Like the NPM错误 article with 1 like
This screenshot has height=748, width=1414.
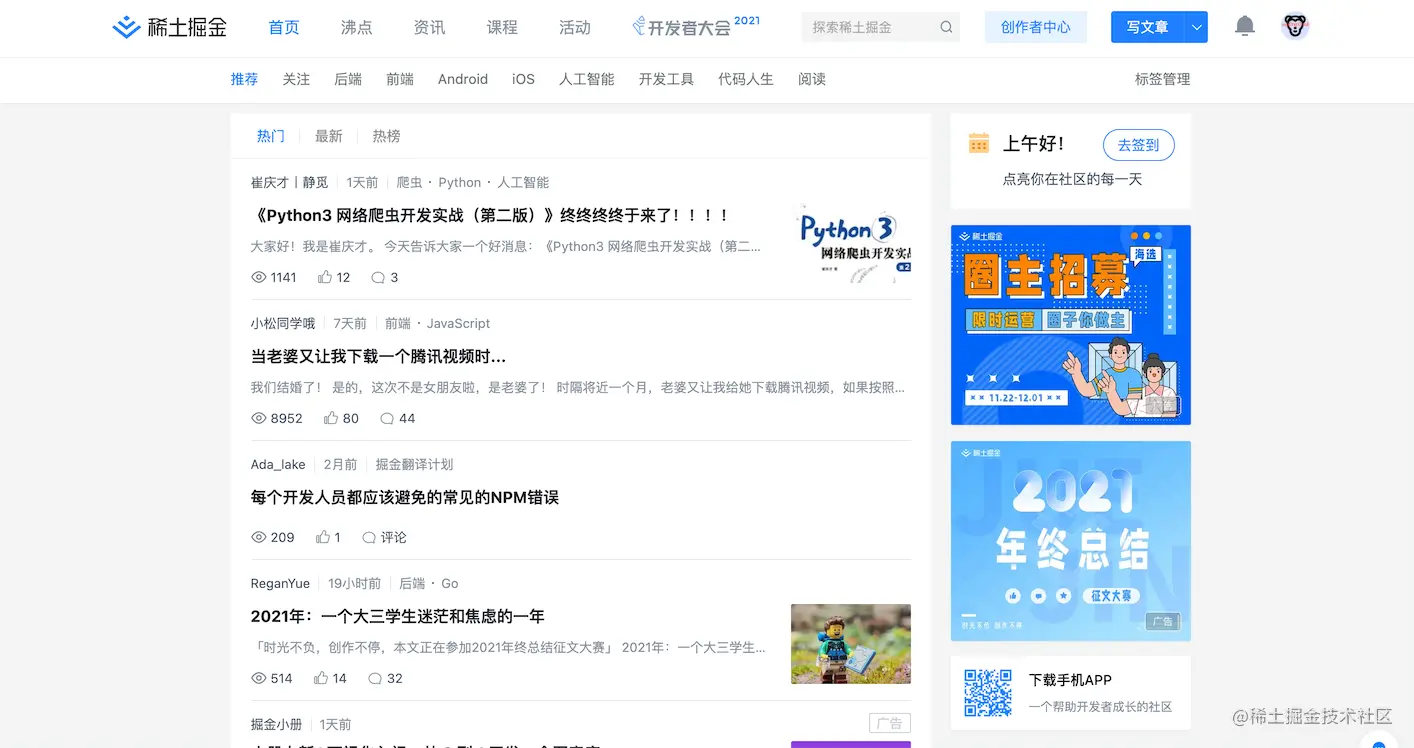click(x=323, y=537)
